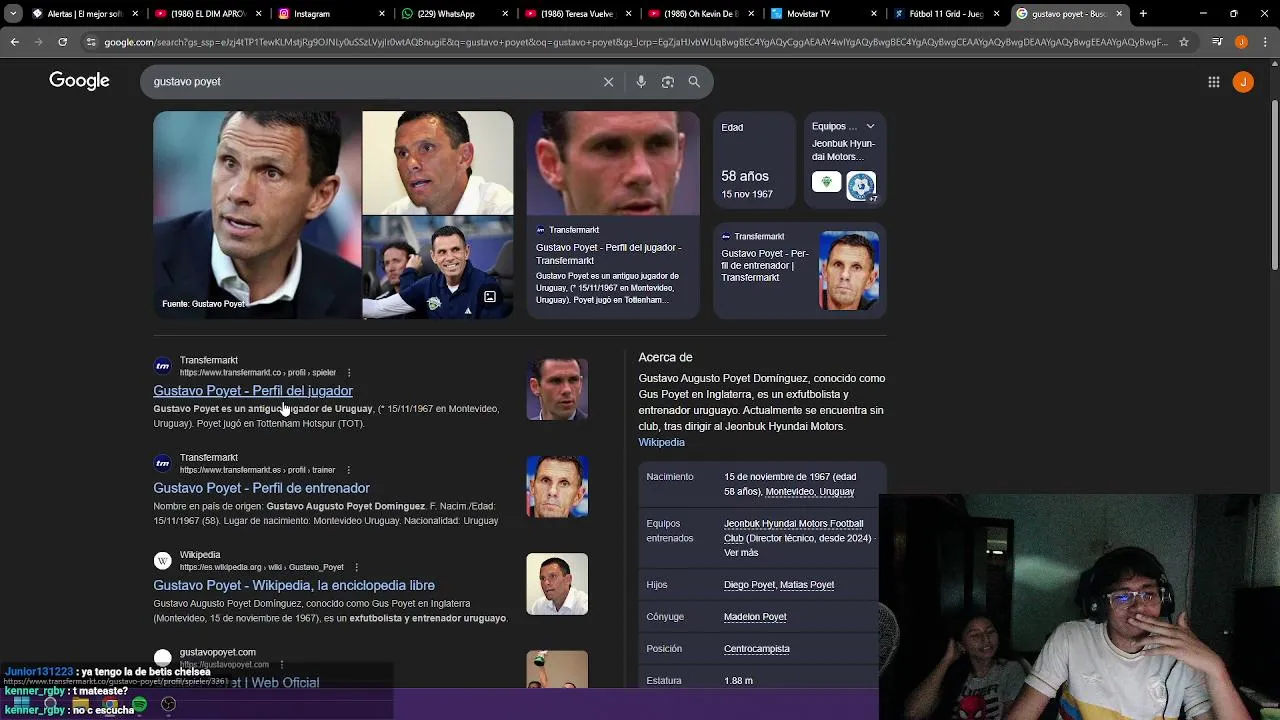This screenshot has height=720, width=1280.
Task: Click the Edad 58 años card
Action: pyautogui.click(x=755, y=158)
